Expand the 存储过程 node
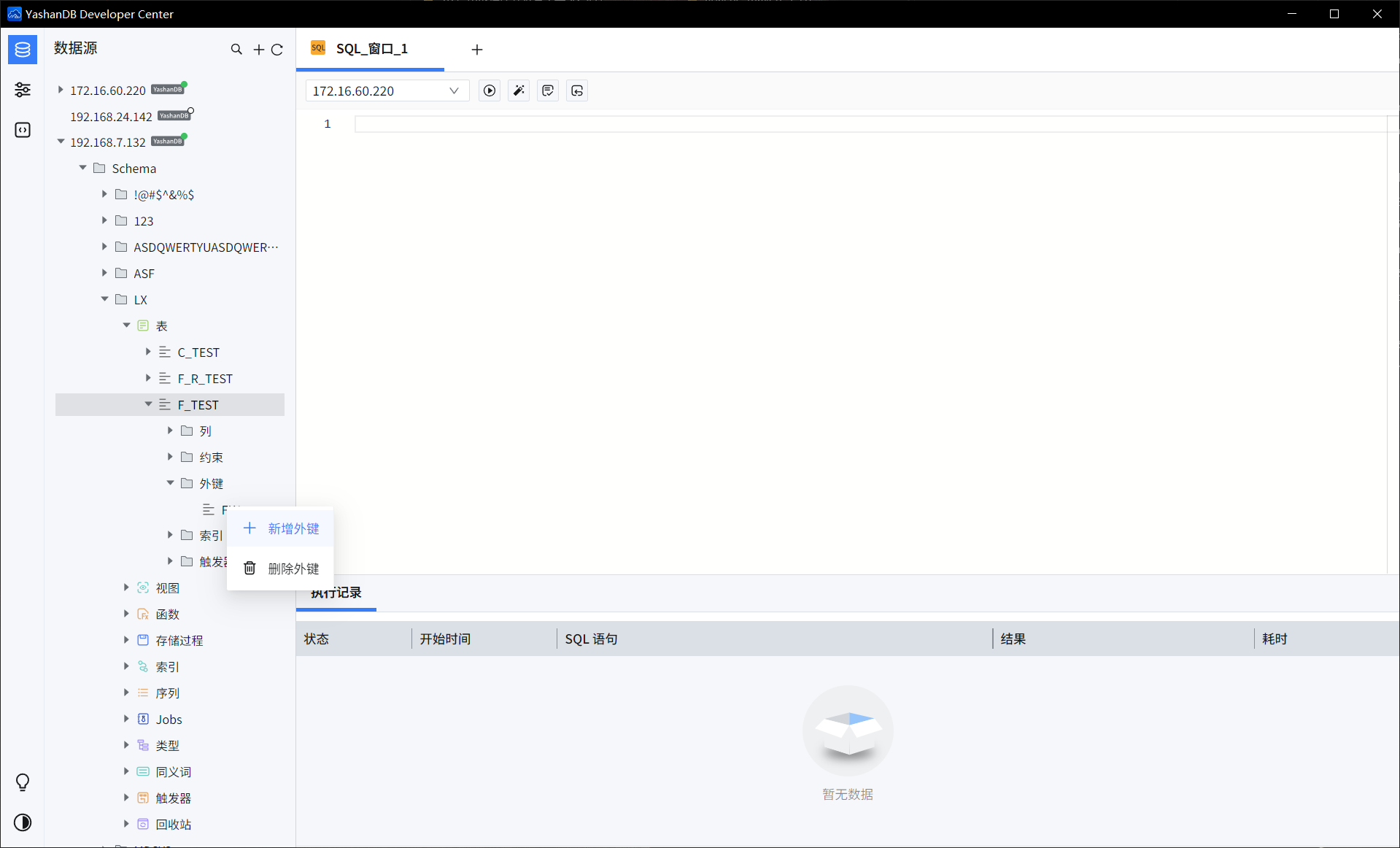 [126, 640]
